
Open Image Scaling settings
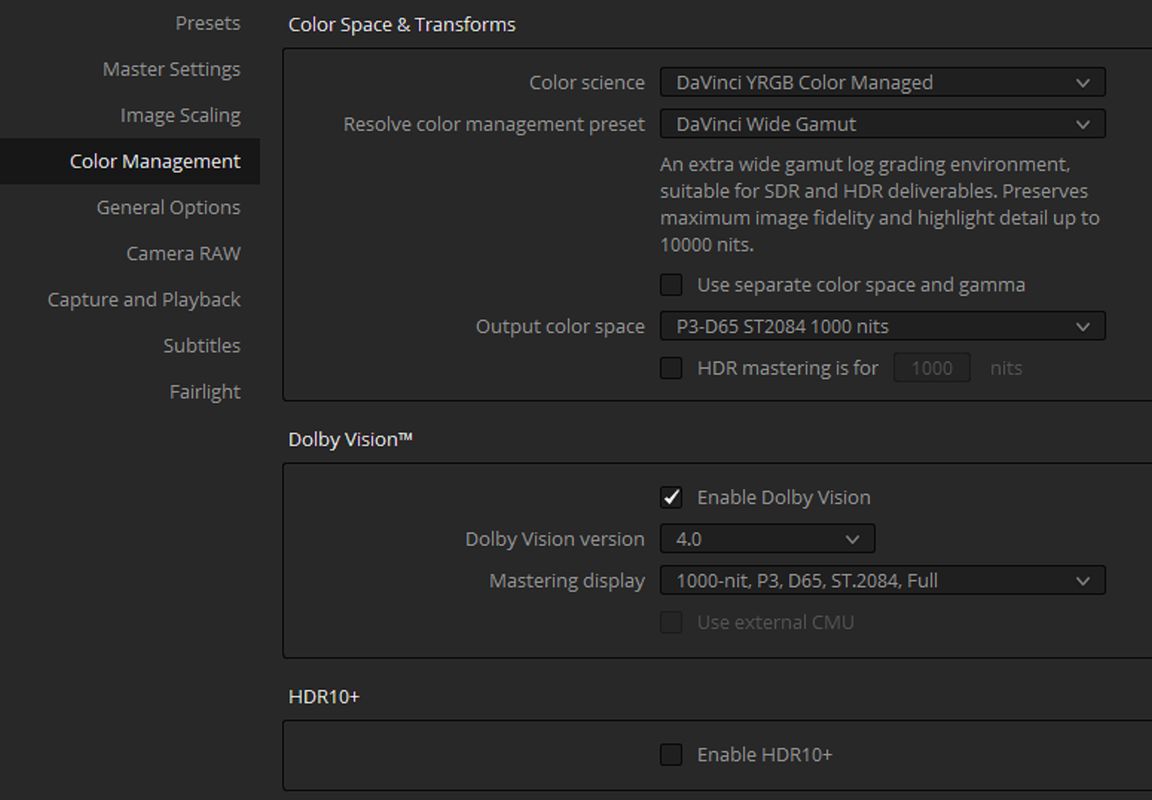point(180,115)
